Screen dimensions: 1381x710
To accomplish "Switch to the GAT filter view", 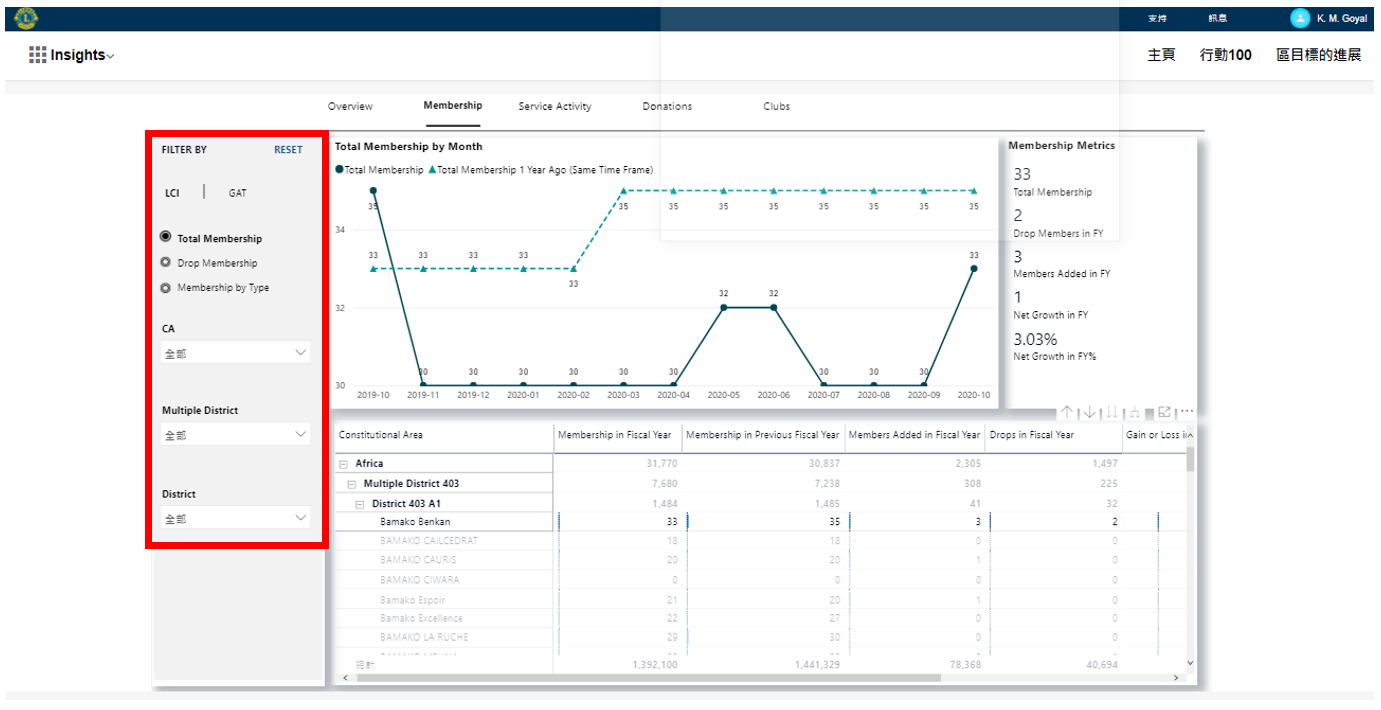I will (237, 193).
